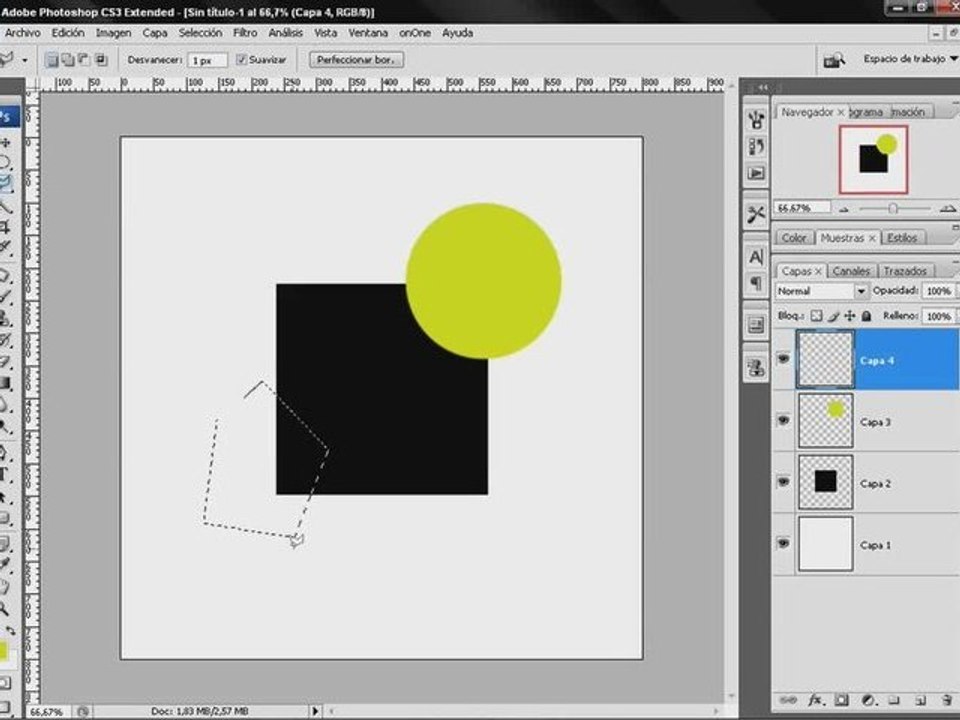Select 'Add to selection' mode in options bar
960x720 pixels.
tap(68, 59)
